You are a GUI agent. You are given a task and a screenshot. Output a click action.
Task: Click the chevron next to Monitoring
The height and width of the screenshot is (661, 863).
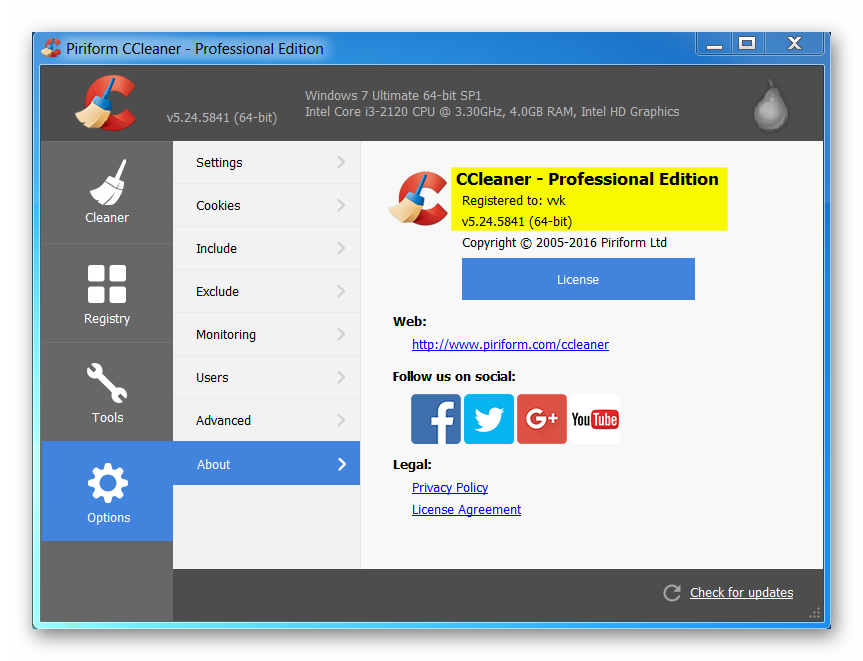pyautogui.click(x=341, y=334)
